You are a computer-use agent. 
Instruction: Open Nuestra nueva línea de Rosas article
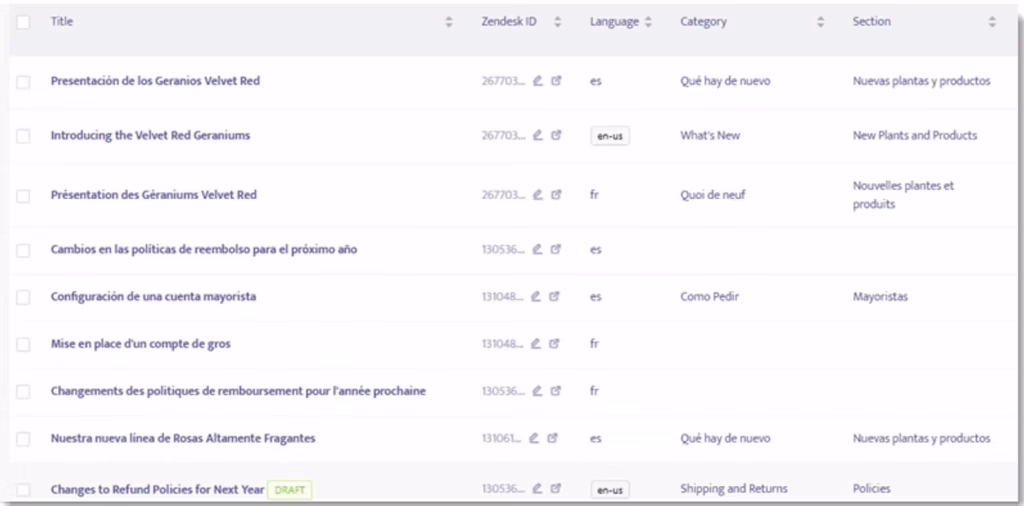(183, 439)
